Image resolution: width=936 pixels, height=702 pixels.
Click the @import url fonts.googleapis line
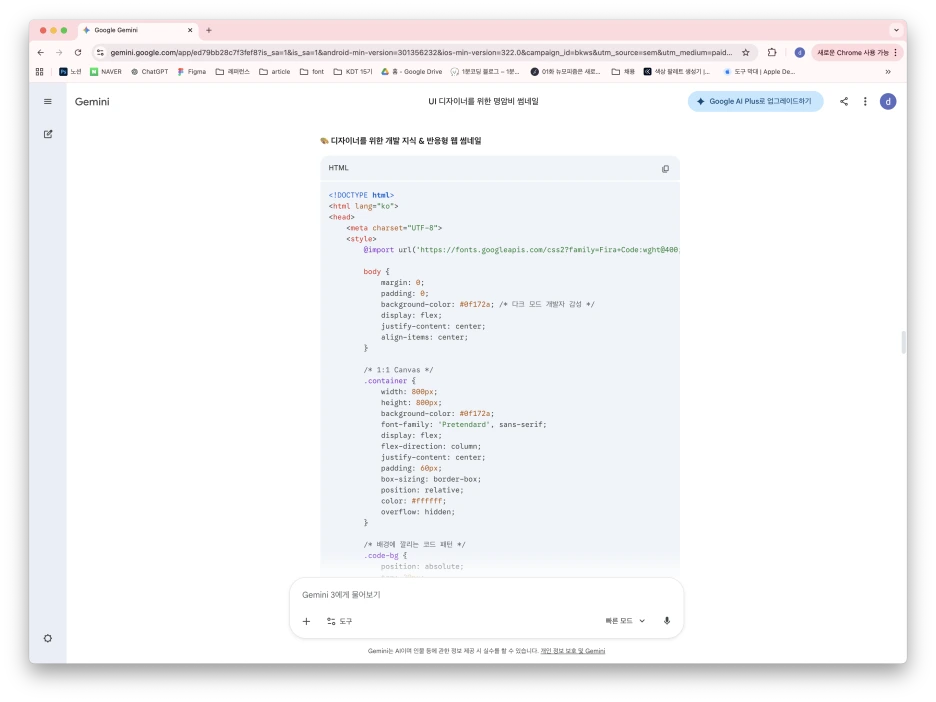pyautogui.click(x=521, y=250)
